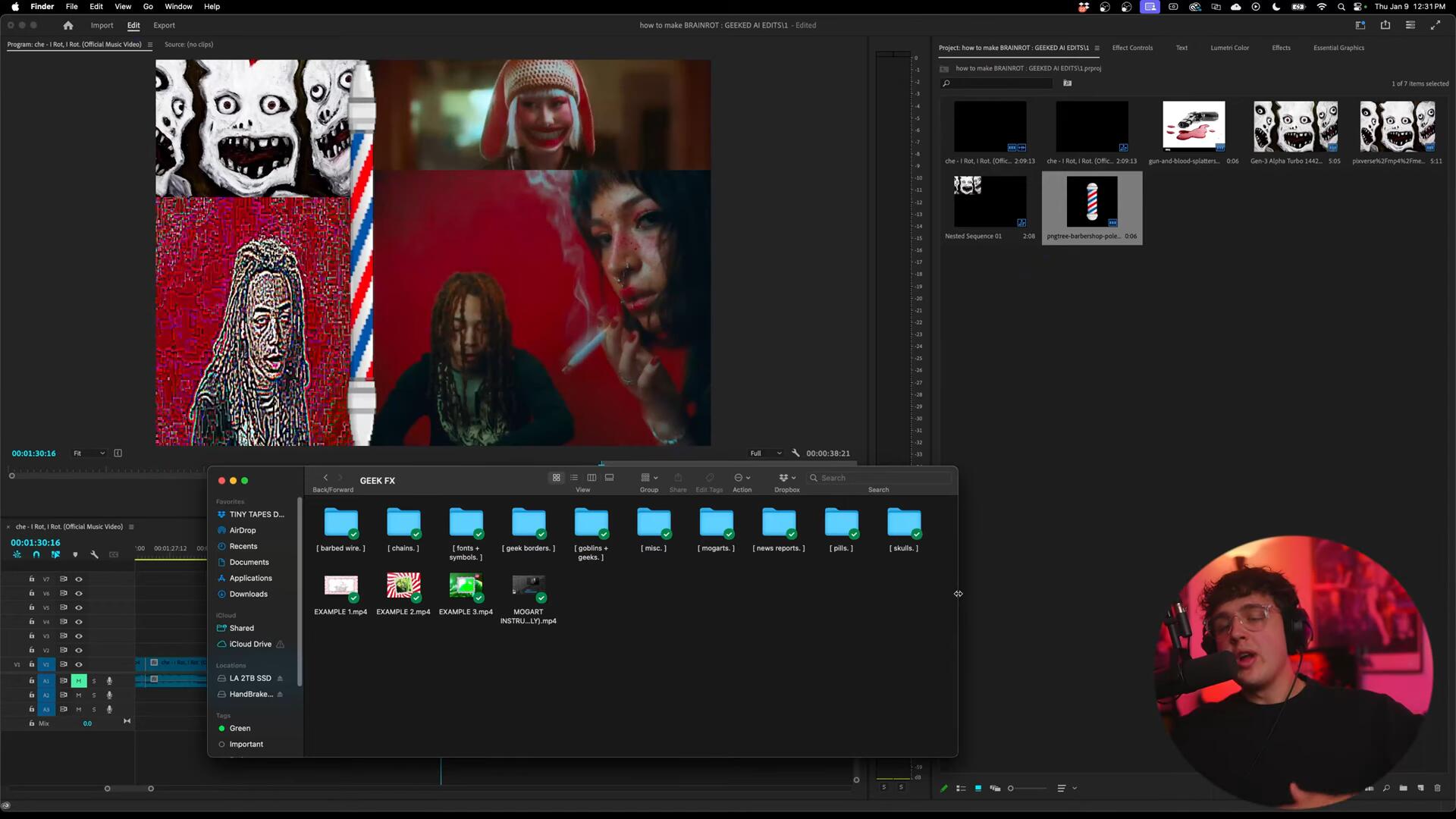Open timeline sequence panel menu
The image size is (1456, 819).
tap(131, 527)
